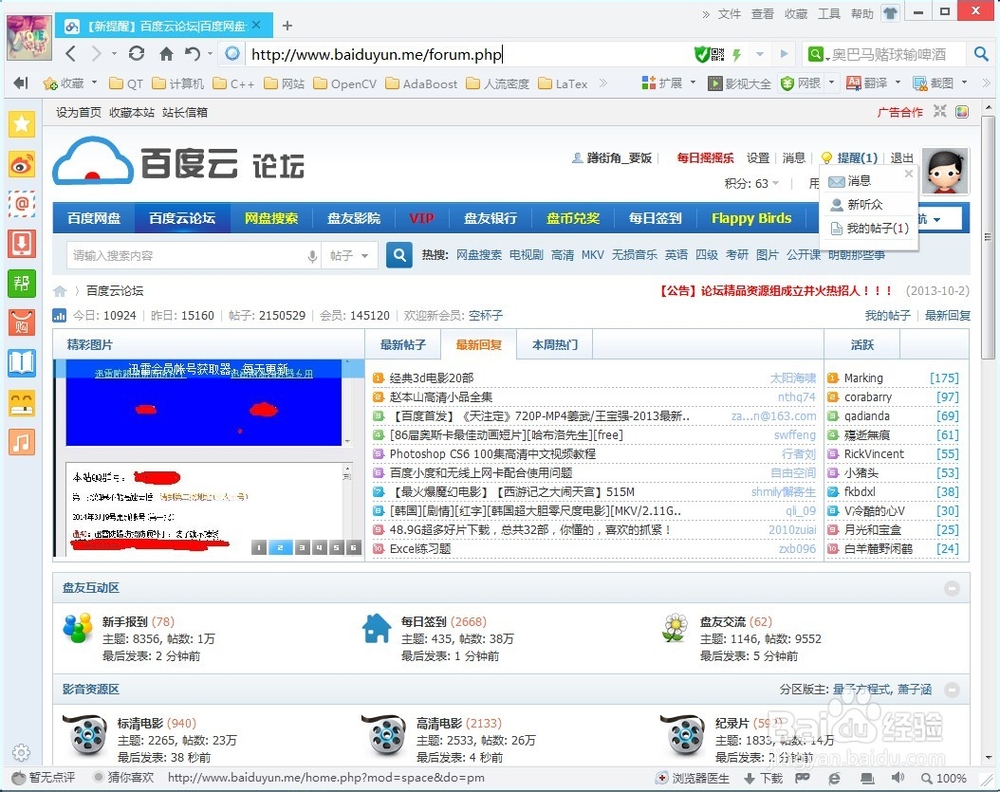Open the shopping 购 icon in sidebar
Screen dimensions: 1000x792
[x=22, y=323]
